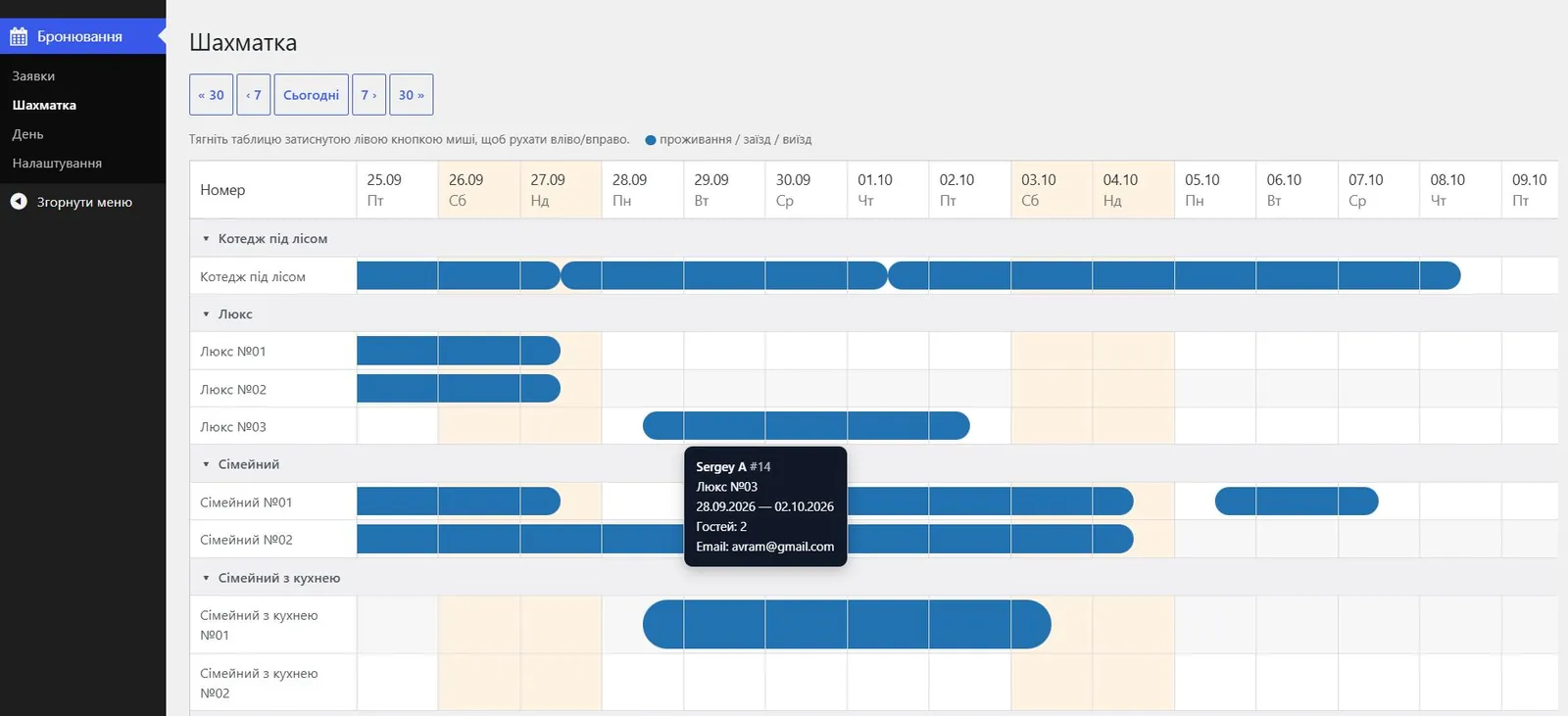
Task: Open Налаштування in the sidebar
Action: coord(57,164)
